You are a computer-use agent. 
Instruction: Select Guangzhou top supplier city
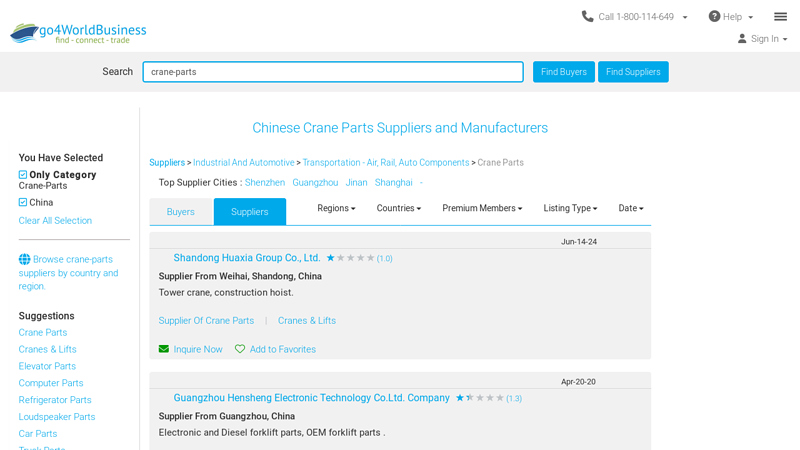coord(315,182)
